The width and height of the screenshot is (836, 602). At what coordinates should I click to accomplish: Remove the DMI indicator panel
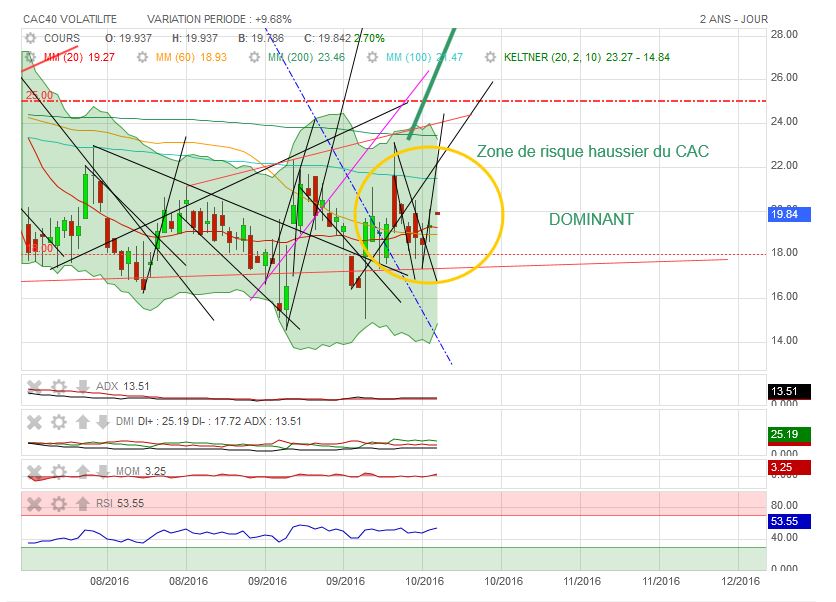pyautogui.click(x=35, y=422)
